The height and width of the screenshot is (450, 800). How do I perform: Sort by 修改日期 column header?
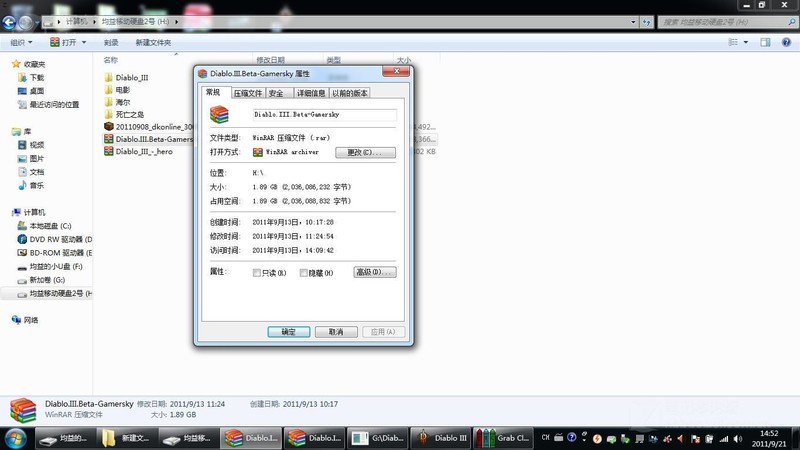(x=270, y=60)
